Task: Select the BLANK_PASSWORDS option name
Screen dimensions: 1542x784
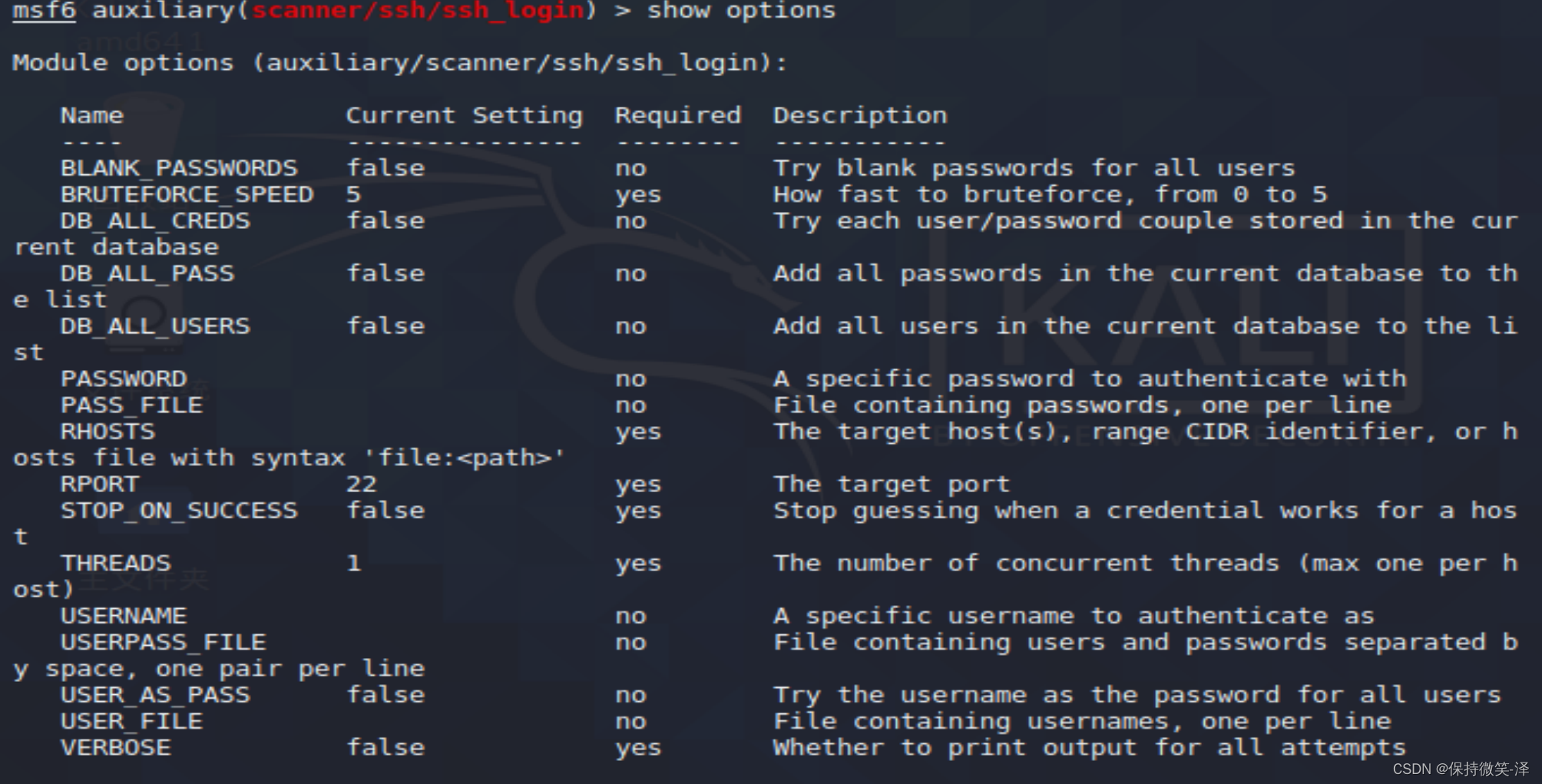Action: tap(179, 168)
